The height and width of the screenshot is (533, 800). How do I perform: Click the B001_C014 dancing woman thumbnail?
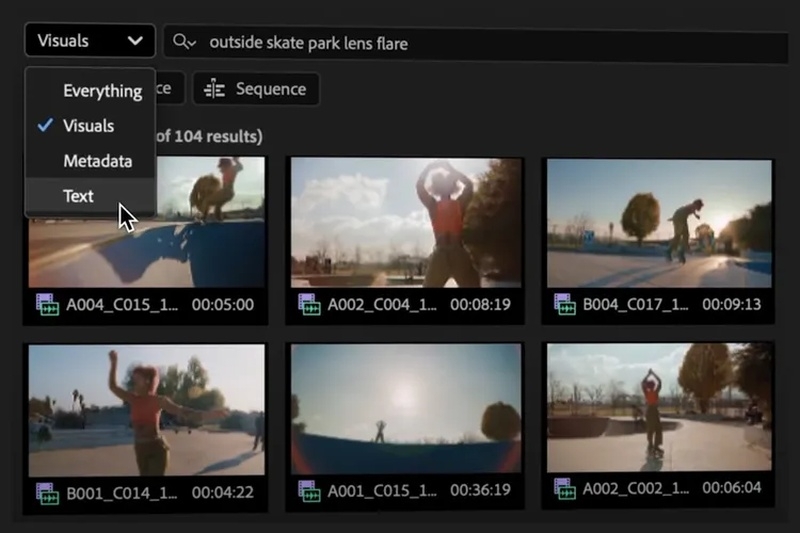click(146, 409)
